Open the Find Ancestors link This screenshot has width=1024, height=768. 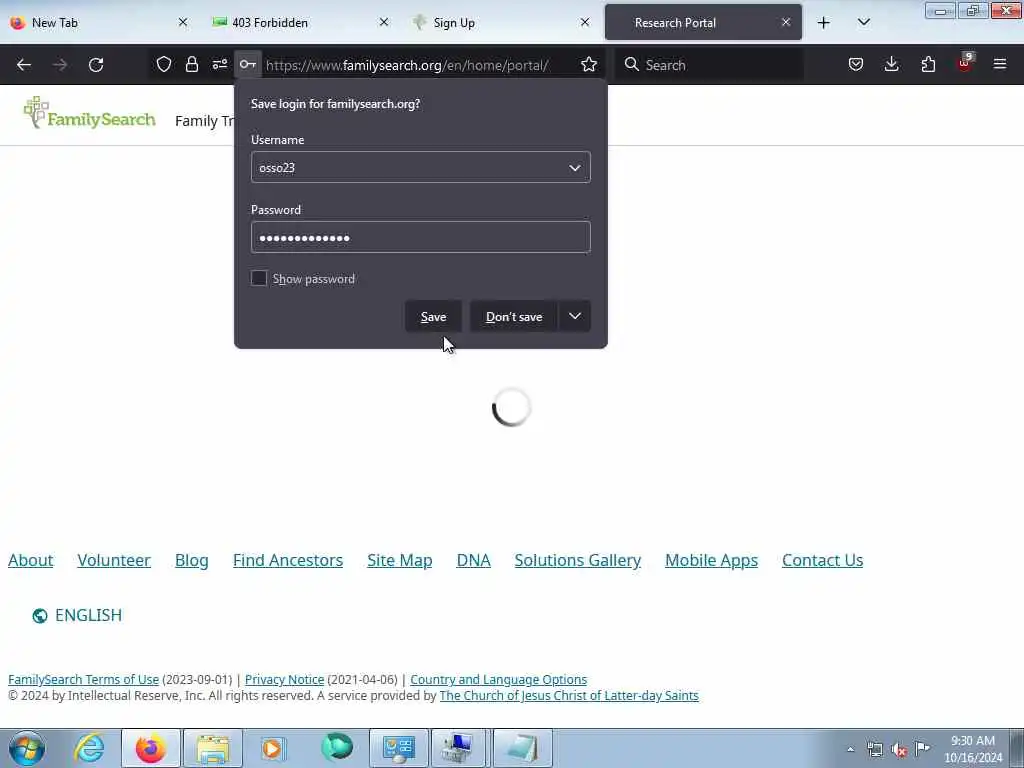click(288, 560)
